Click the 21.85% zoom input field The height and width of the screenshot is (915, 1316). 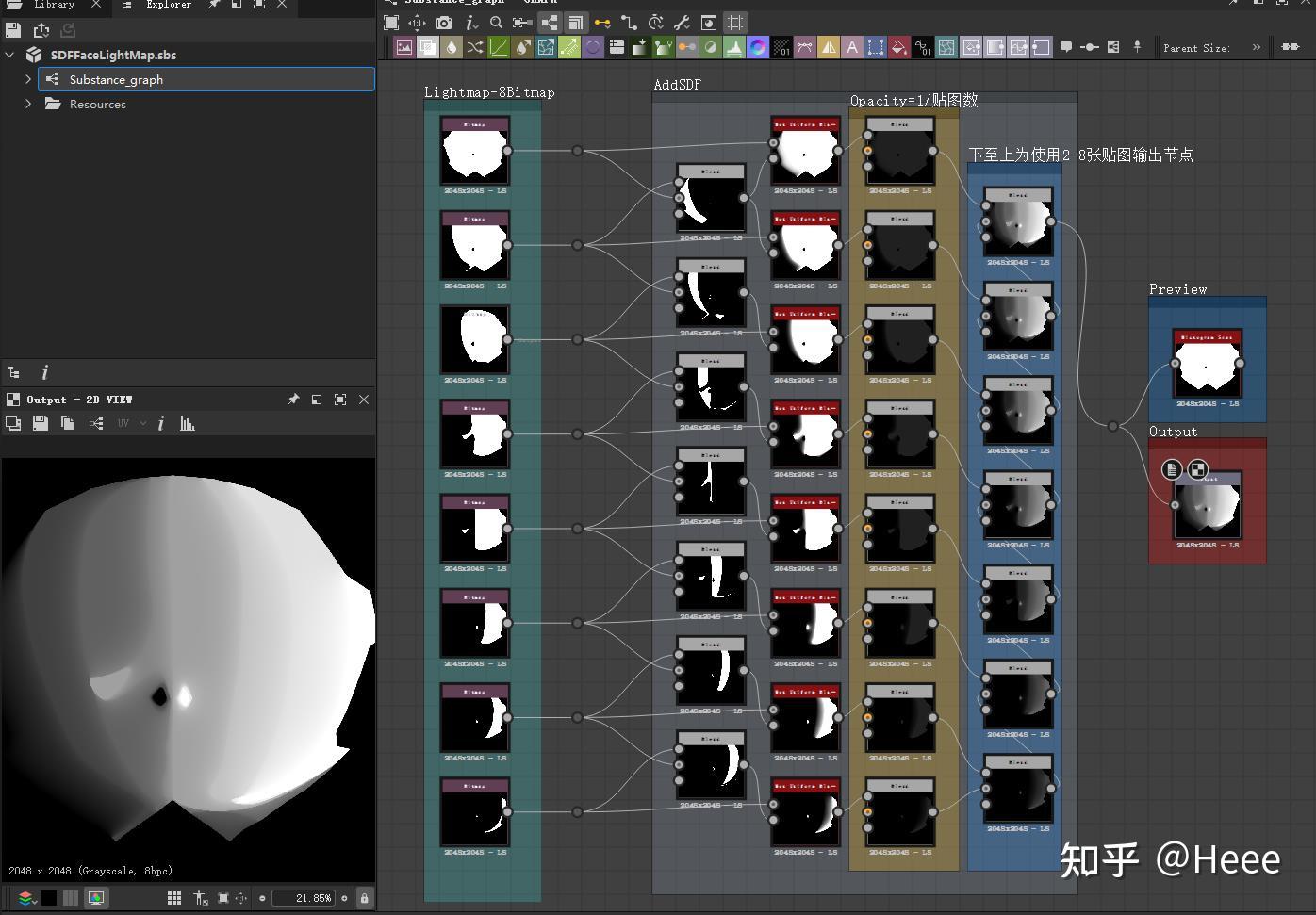tap(304, 898)
